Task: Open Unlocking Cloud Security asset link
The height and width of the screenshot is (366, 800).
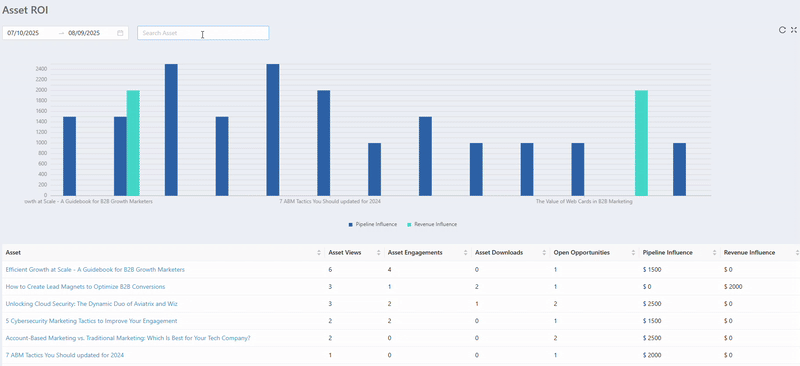Action: point(91,304)
